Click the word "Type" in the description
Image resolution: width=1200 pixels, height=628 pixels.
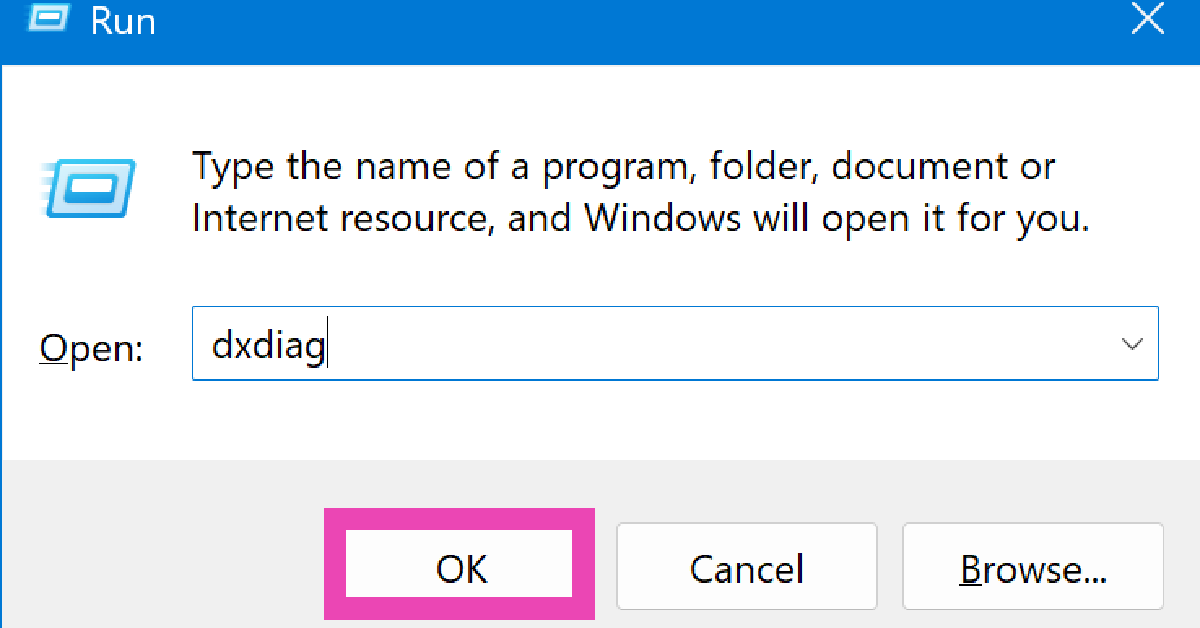click(x=232, y=166)
